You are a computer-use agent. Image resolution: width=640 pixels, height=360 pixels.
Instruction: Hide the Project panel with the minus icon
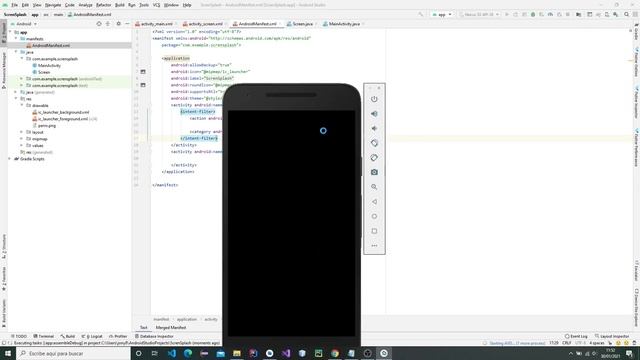(127, 24)
